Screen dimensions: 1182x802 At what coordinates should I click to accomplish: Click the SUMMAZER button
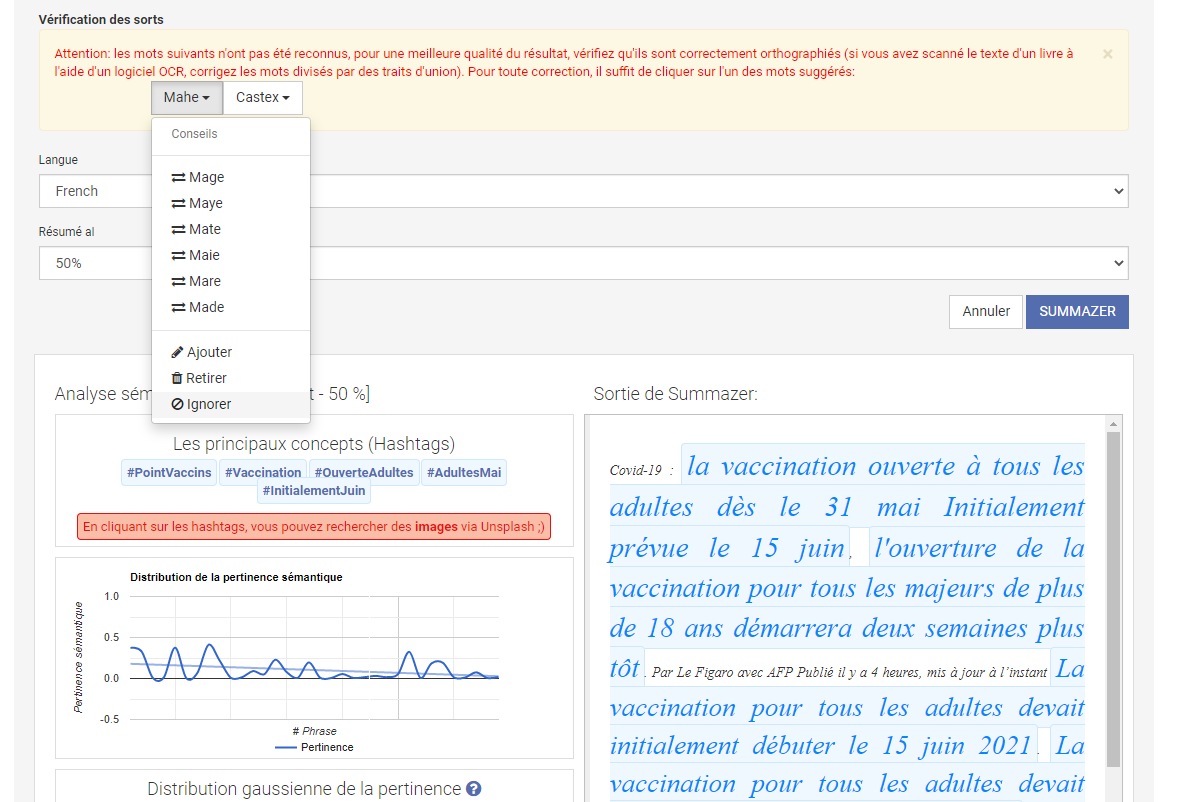[1076, 312]
